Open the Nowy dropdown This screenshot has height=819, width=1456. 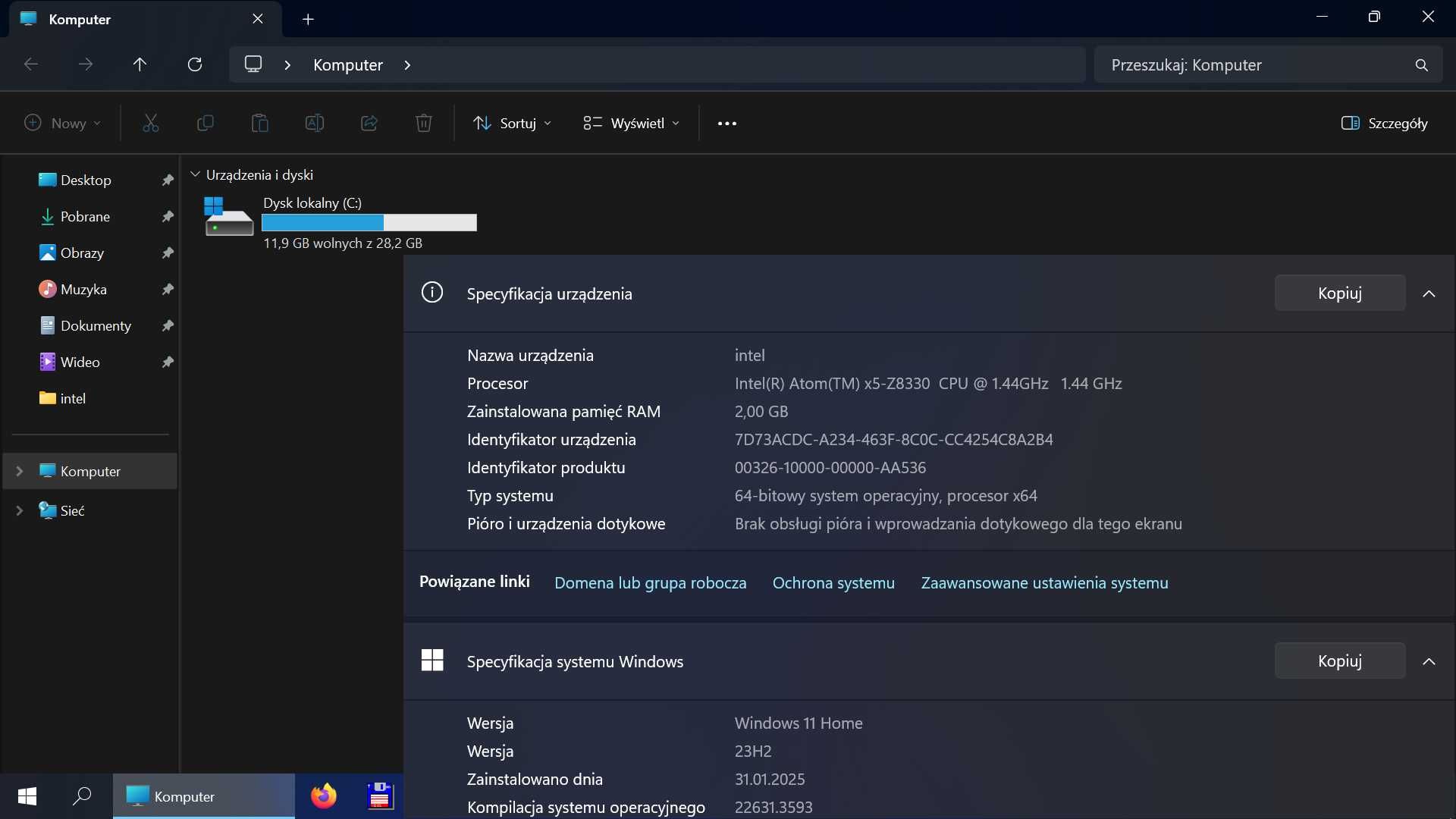coord(62,123)
